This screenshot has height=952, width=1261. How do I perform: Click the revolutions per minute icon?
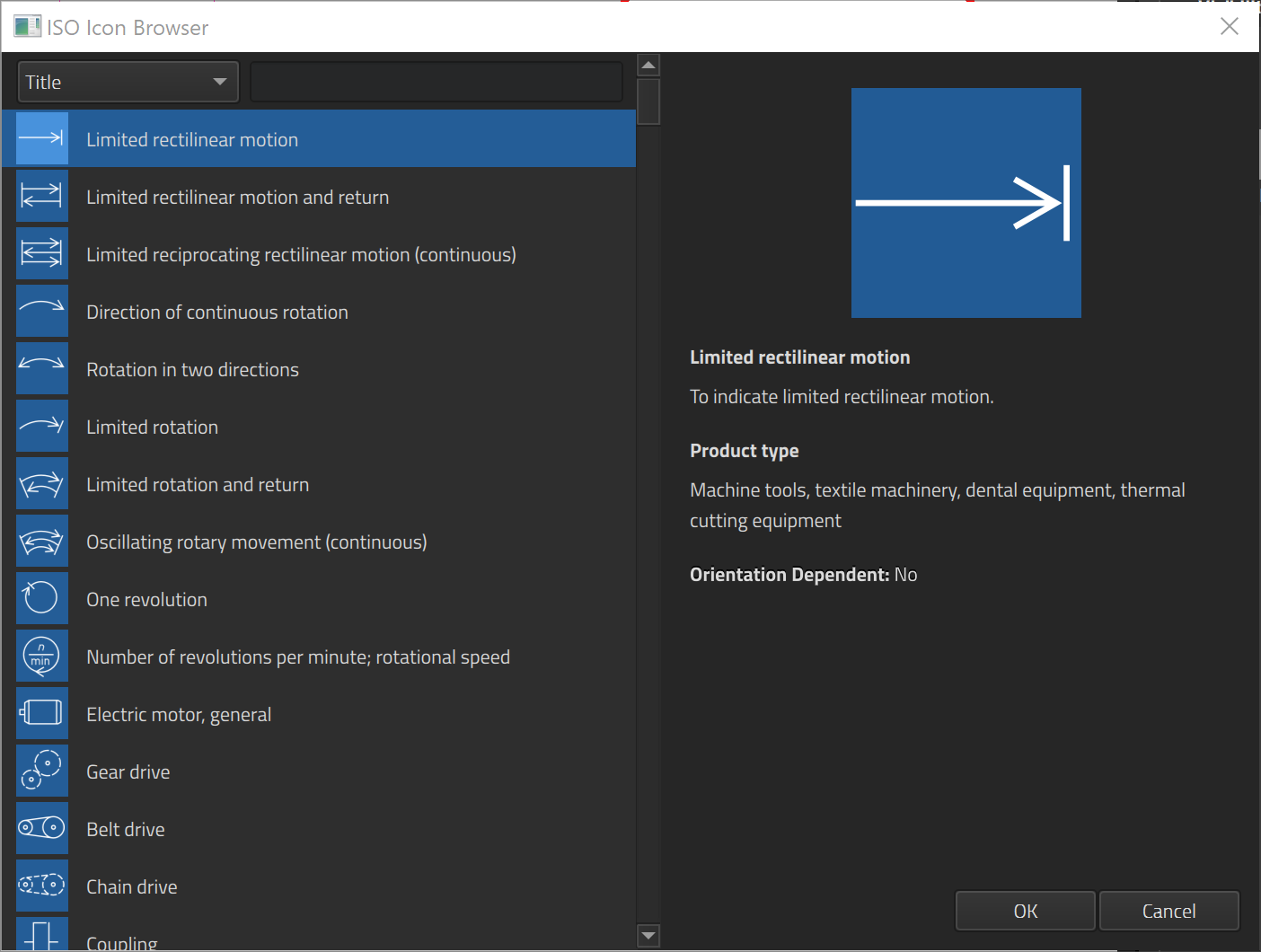coord(42,657)
